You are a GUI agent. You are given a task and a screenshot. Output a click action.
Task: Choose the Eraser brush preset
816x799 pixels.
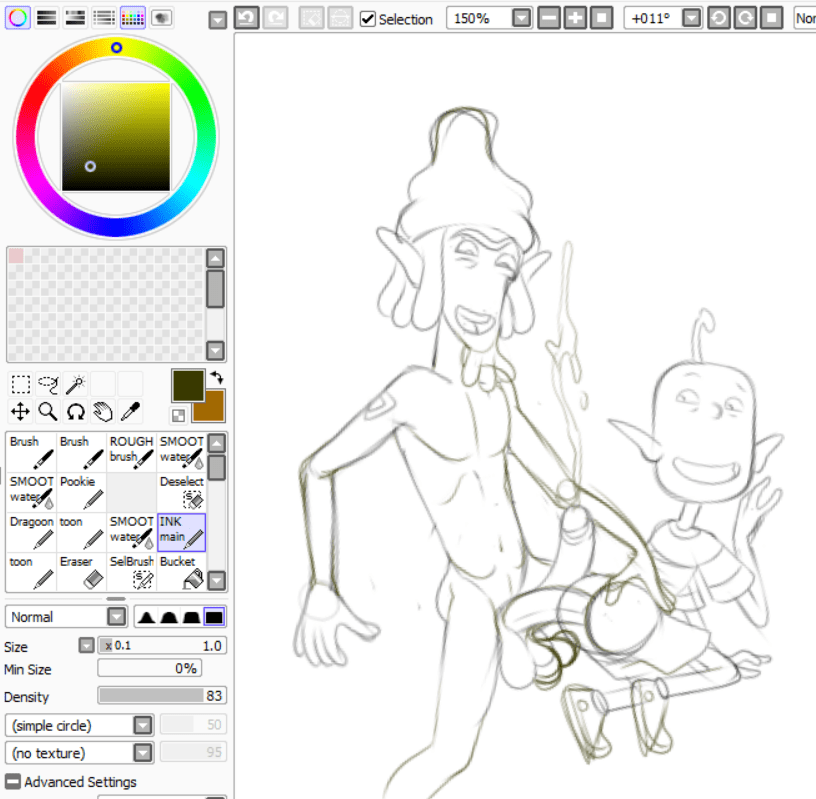coord(82,572)
